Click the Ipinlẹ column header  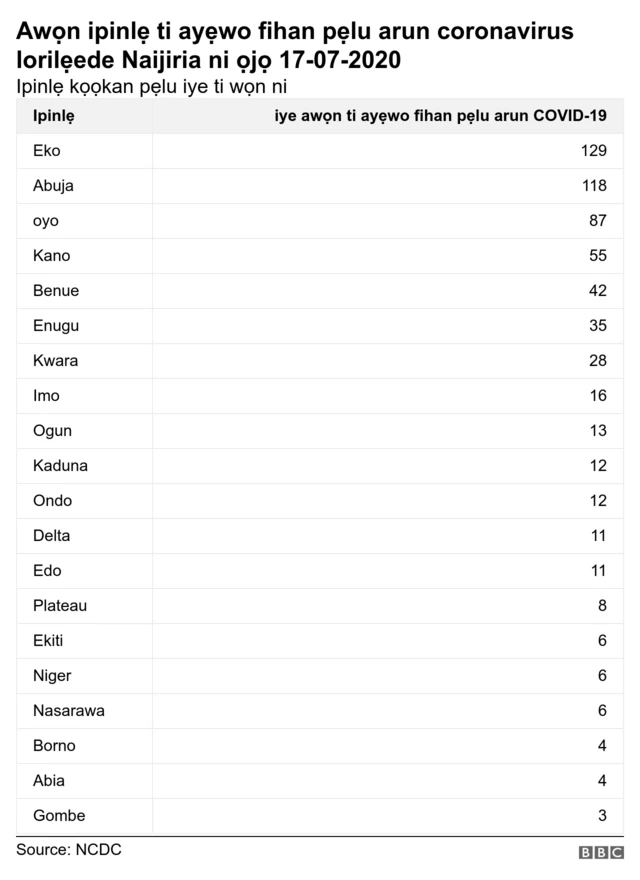53,116
